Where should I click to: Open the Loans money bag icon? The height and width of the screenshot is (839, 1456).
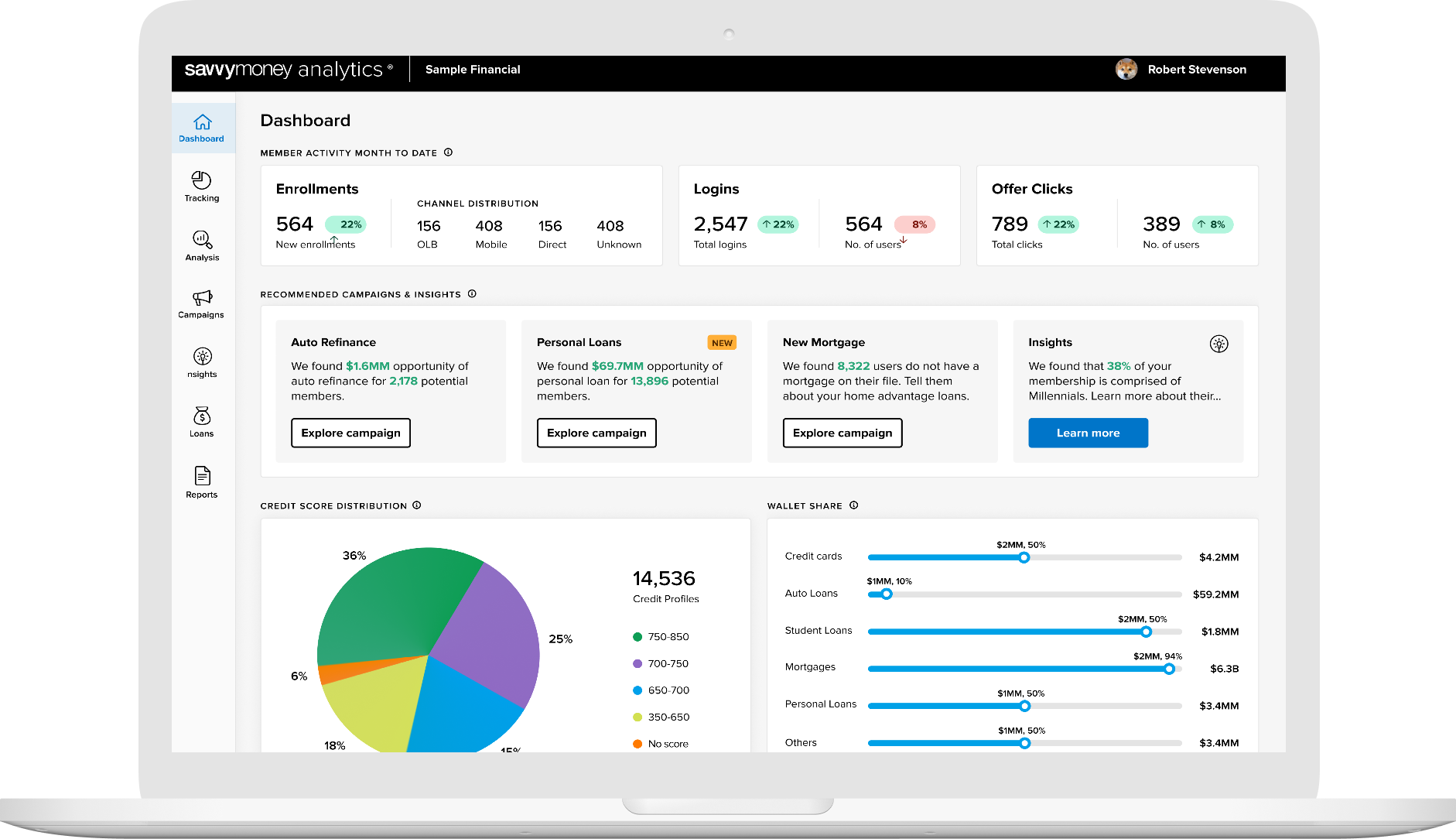coord(202,416)
